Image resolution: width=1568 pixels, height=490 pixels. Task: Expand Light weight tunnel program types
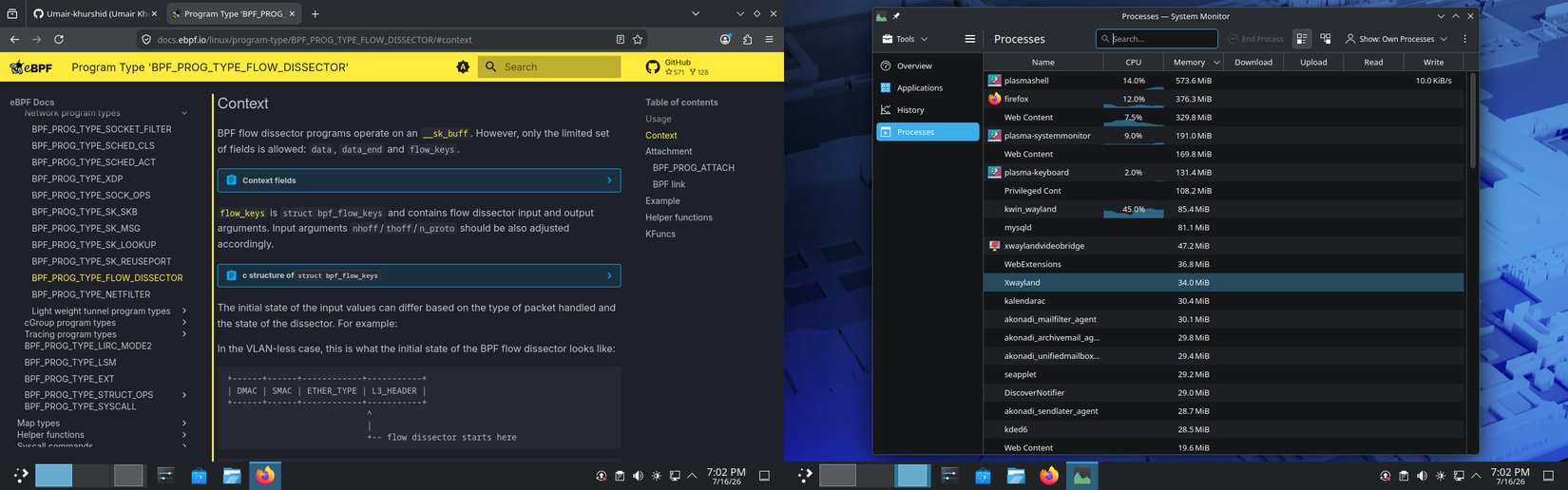tap(184, 311)
